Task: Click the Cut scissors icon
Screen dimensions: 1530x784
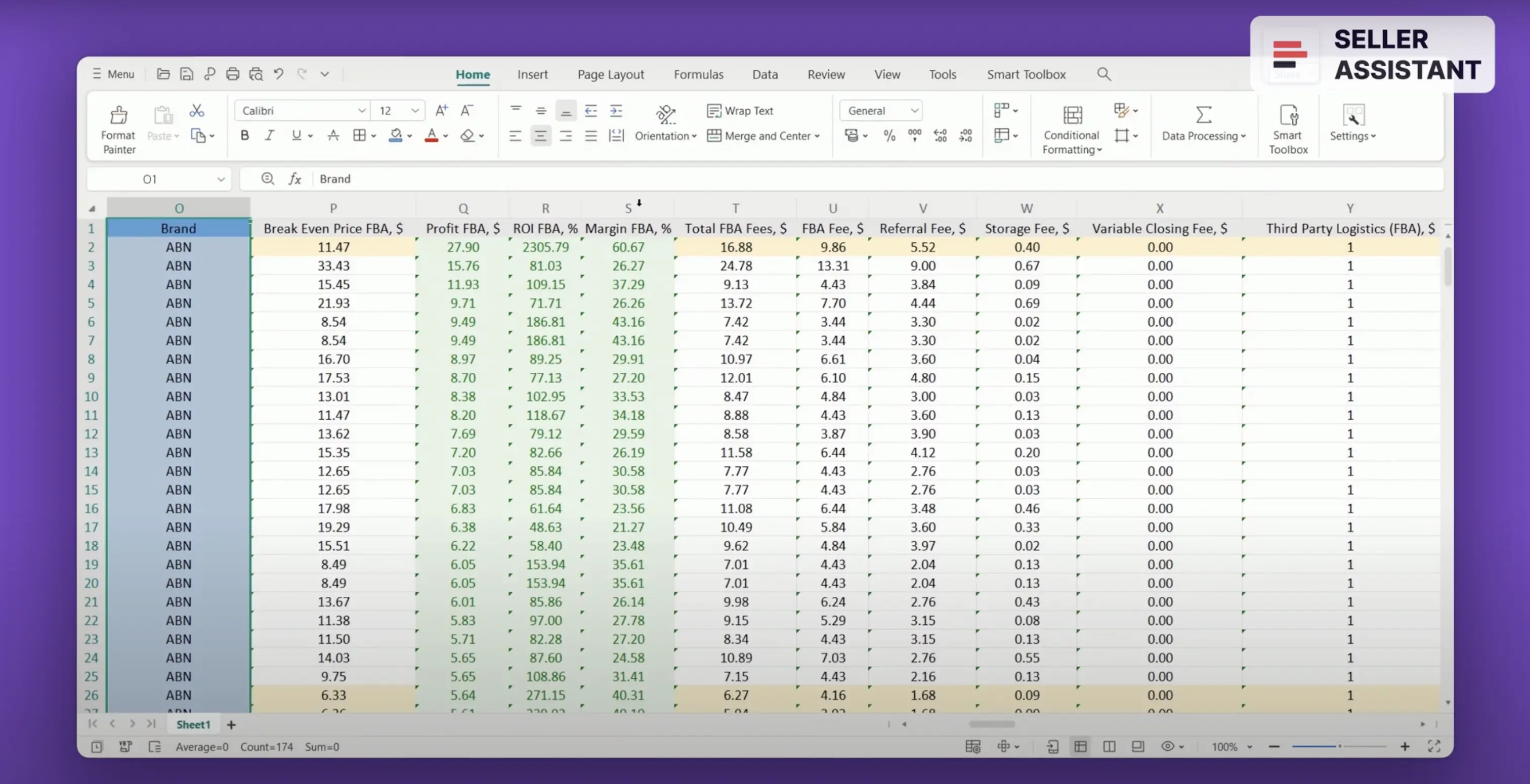Action: point(197,111)
